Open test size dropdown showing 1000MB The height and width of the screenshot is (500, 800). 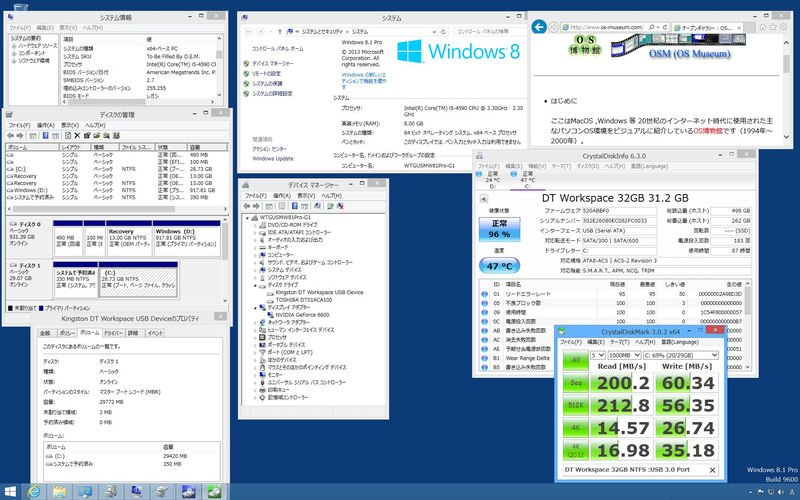coord(624,355)
